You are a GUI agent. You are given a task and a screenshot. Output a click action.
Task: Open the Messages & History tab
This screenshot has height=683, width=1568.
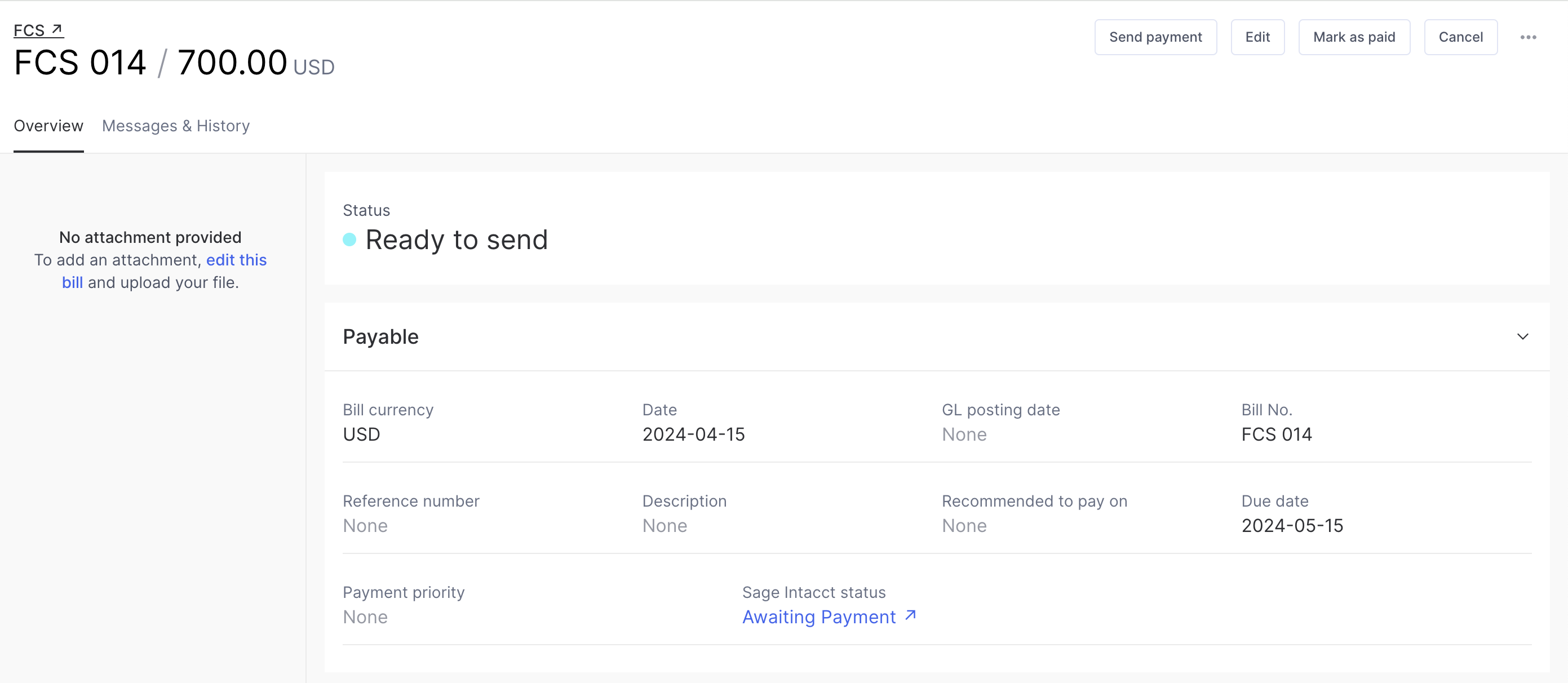[x=175, y=126]
